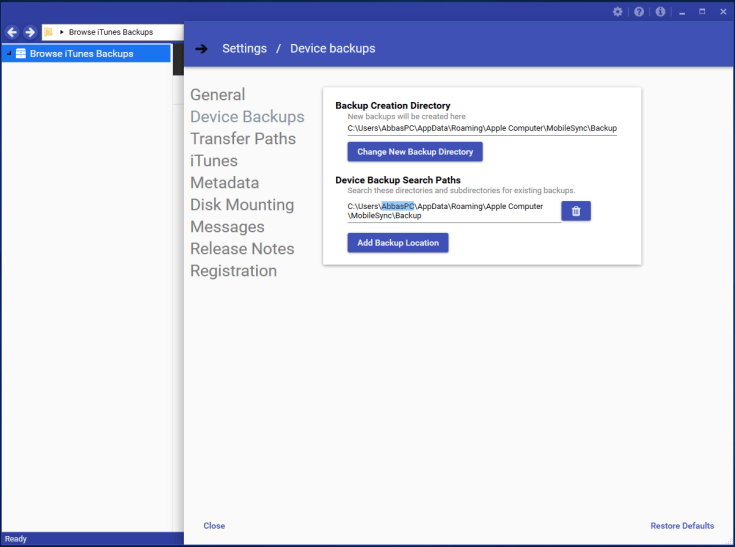The height and width of the screenshot is (547, 735).
Task: Open the Transfer Paths settings section
Action: pyautogui.click(x=243, y=139)
